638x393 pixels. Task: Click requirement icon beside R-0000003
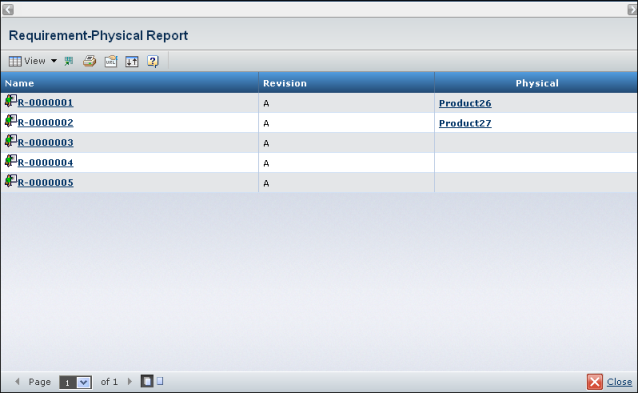(11, 141)
